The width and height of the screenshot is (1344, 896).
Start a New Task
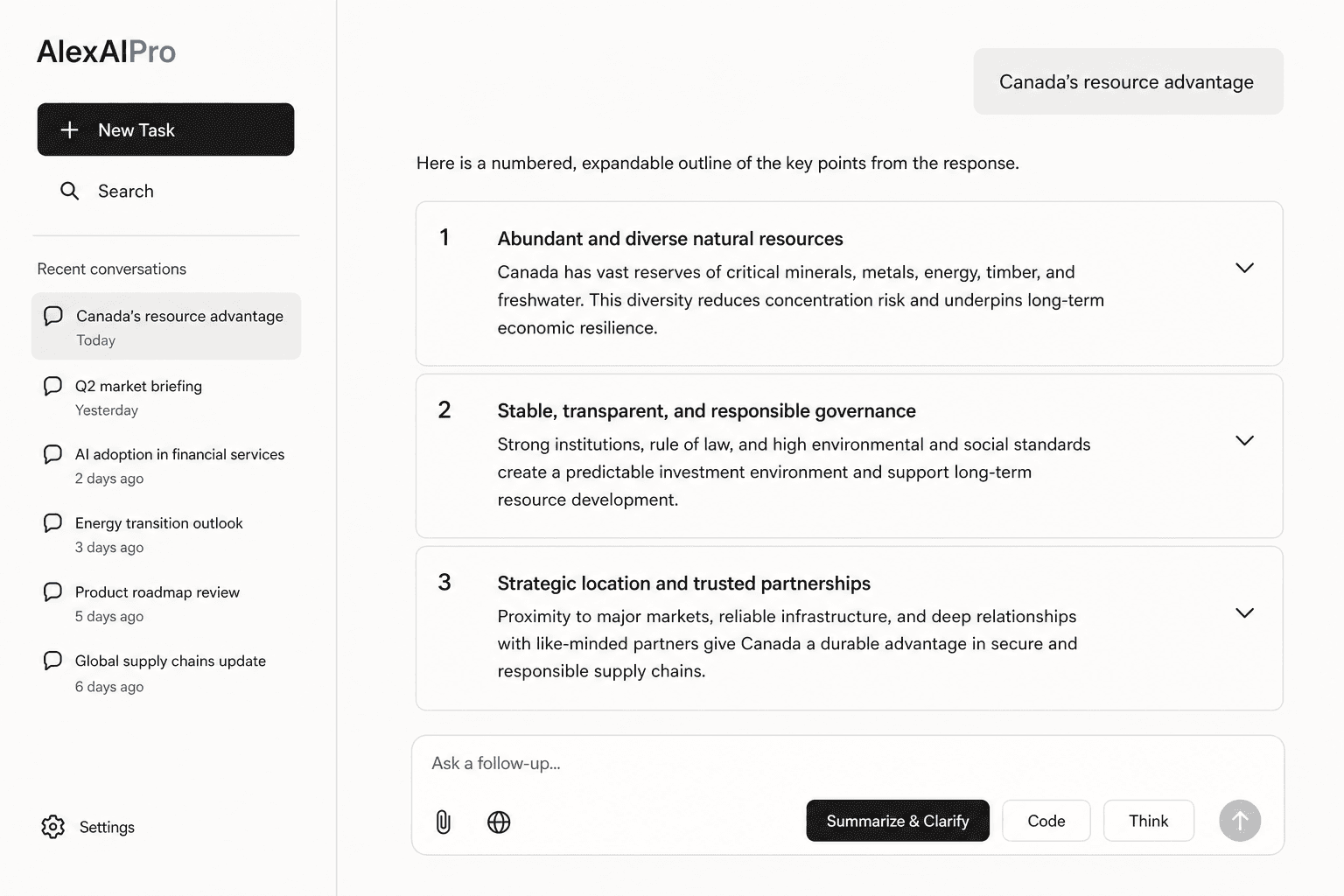165,129
